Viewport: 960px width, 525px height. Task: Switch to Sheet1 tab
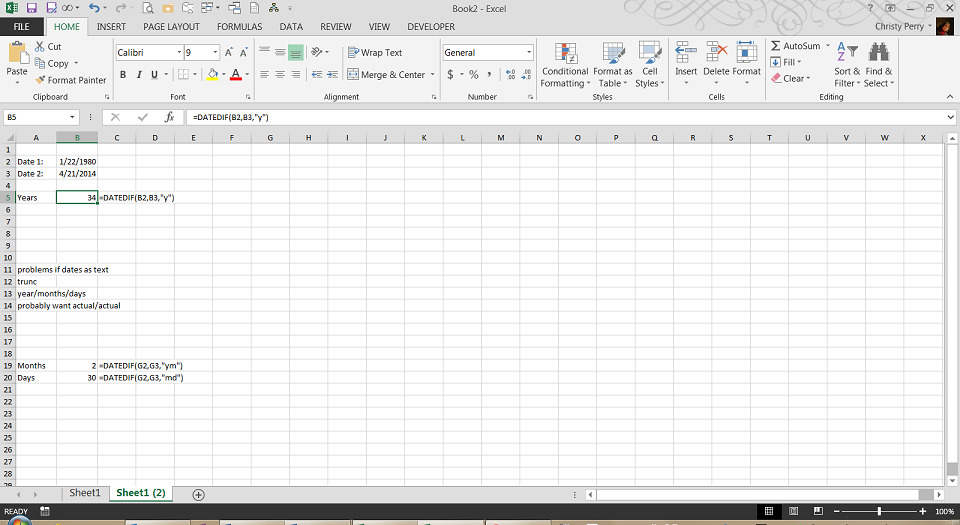pos(84,493)
